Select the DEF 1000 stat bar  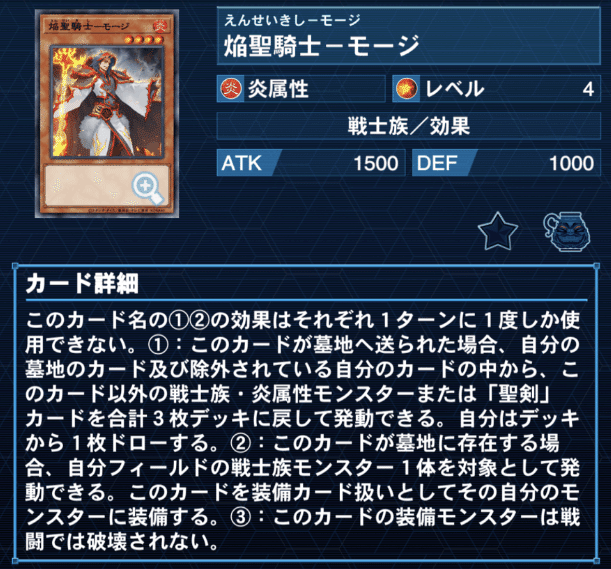pos(506,163)
